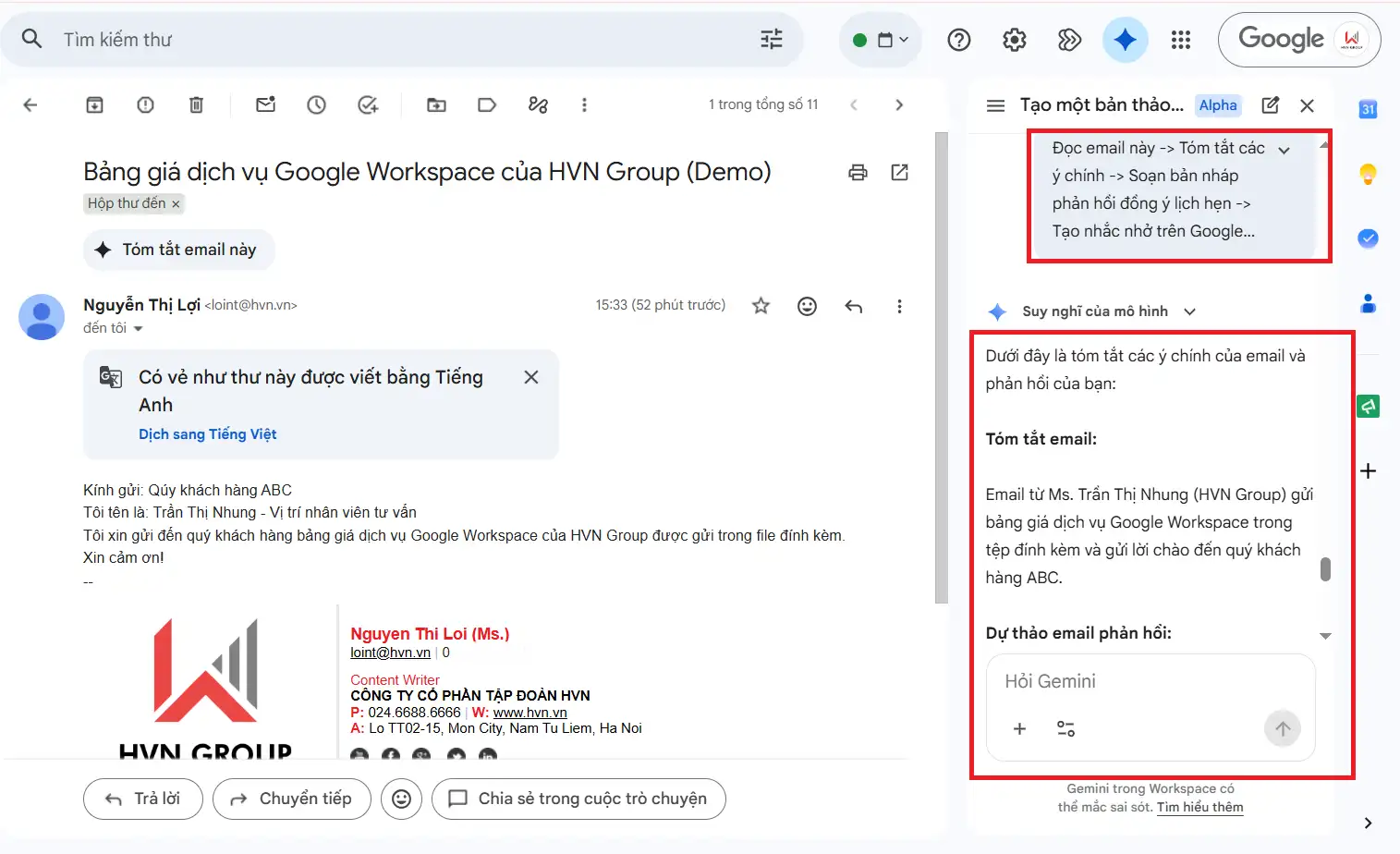Click emoji reaction button beside Chuyển tiếp
The image size is (1400, 854).
pyautogui.click(x=401, y=799)
